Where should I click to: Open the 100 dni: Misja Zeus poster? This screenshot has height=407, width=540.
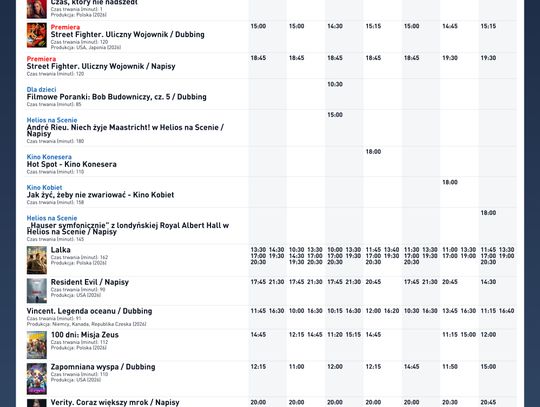37,345
